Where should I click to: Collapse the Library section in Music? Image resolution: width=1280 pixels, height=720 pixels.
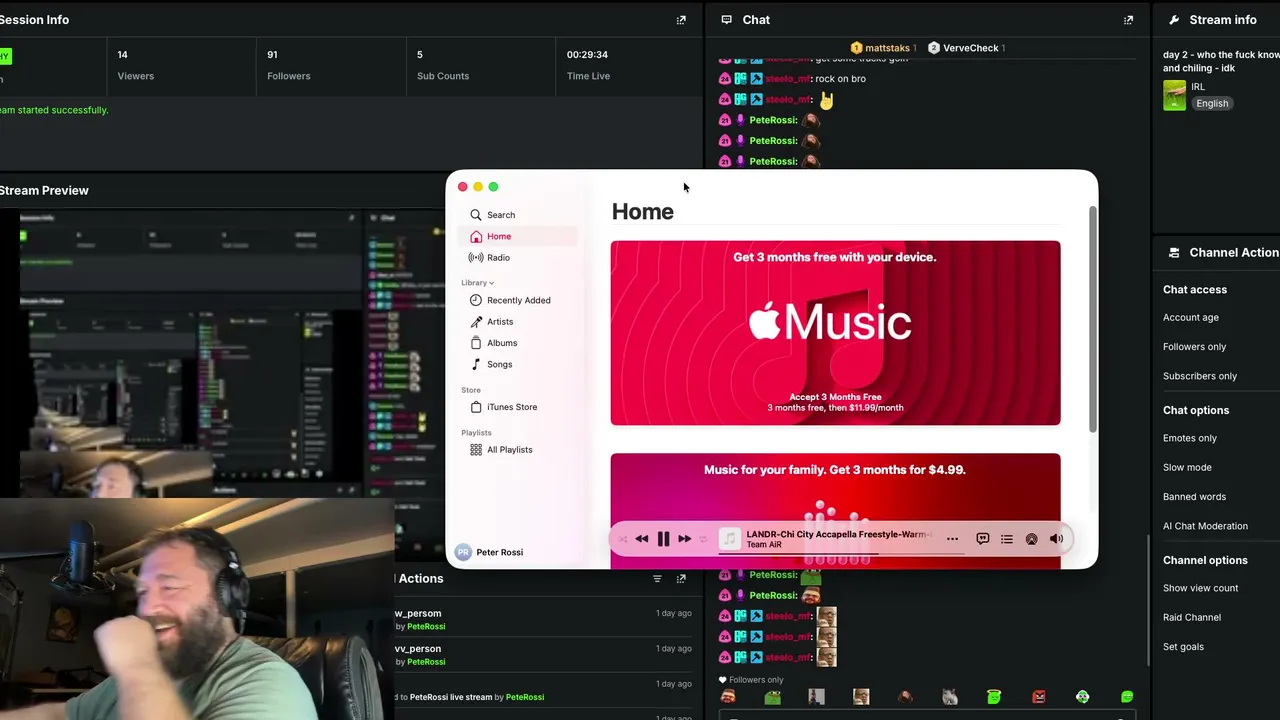point(478,283)
